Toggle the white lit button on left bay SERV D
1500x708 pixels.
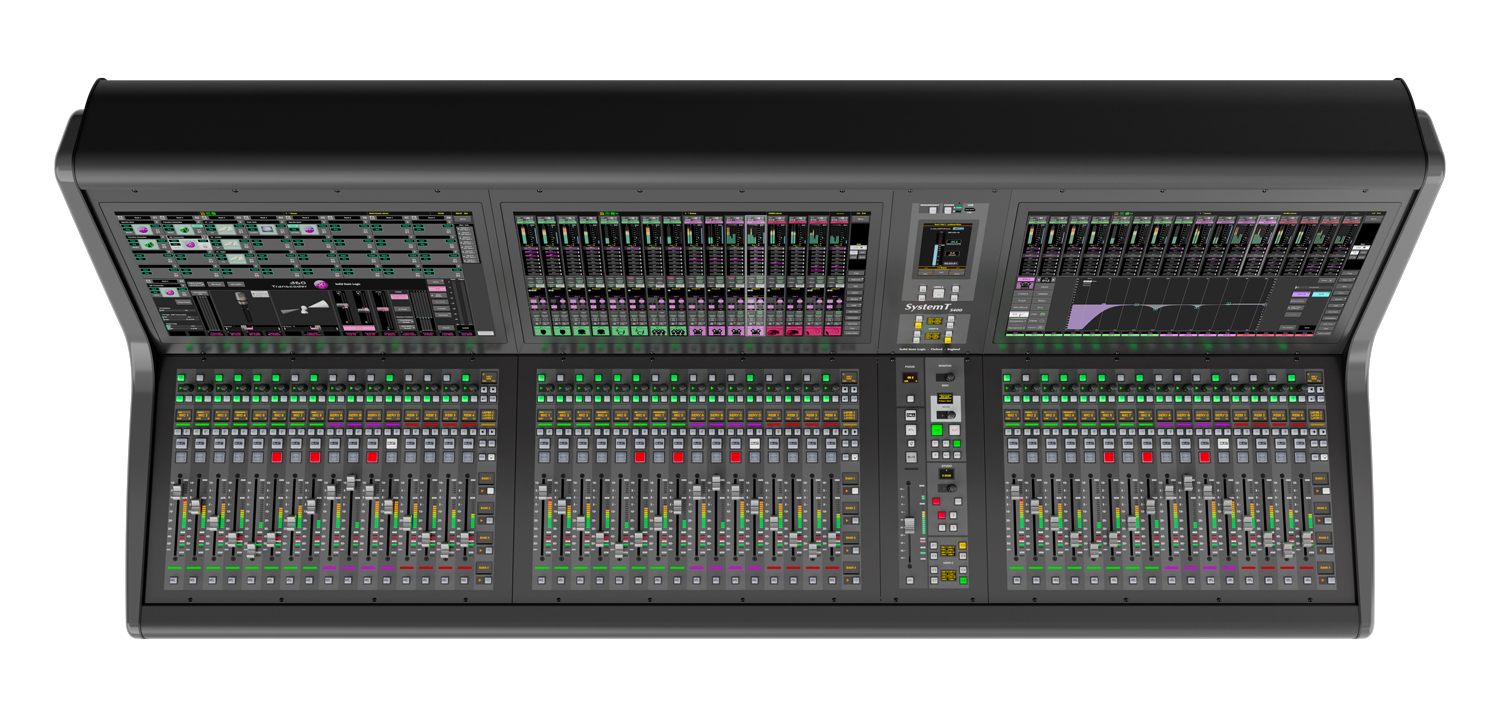coord(391,443)
